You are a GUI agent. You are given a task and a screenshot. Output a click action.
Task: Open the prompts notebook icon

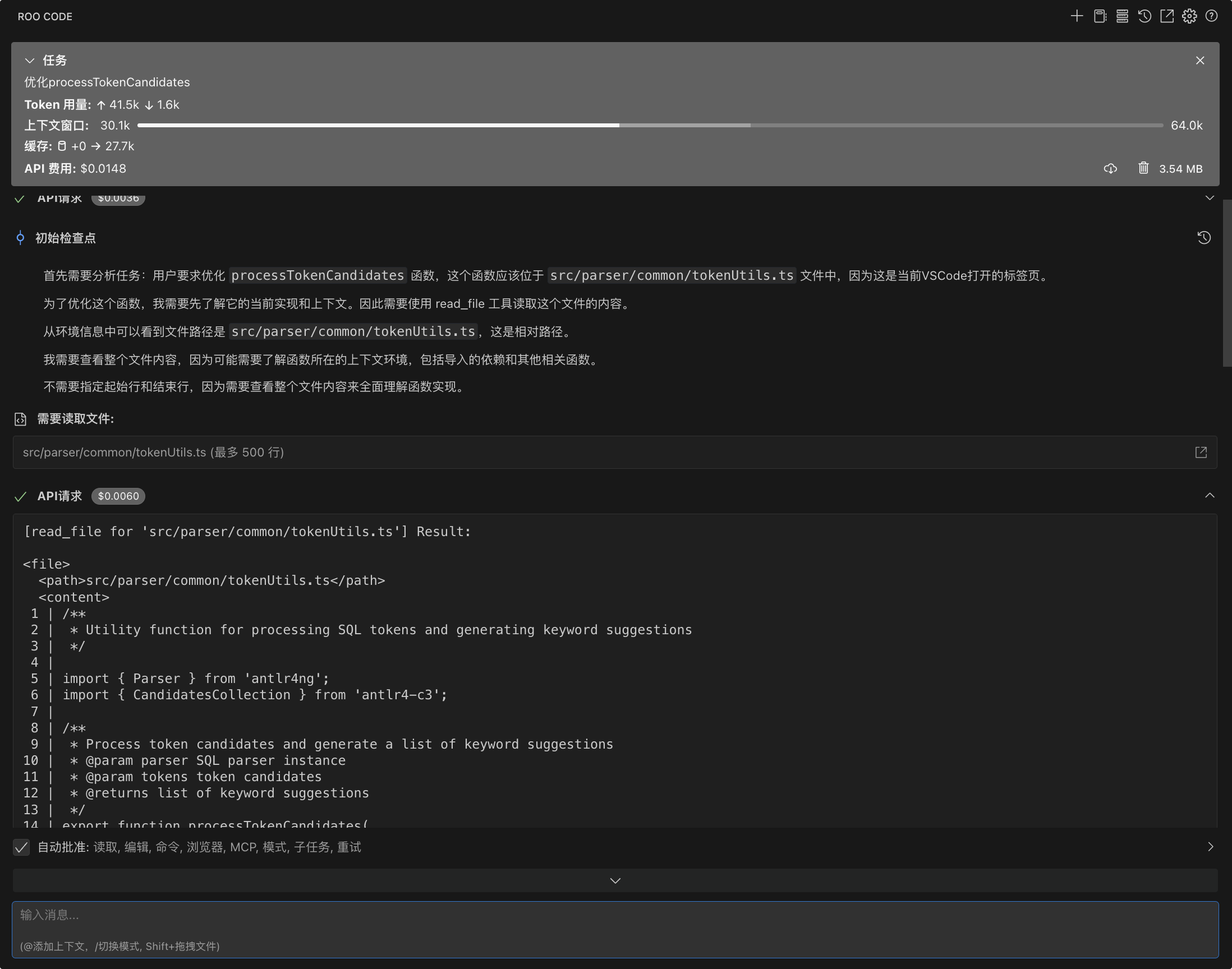[1100, 16]
